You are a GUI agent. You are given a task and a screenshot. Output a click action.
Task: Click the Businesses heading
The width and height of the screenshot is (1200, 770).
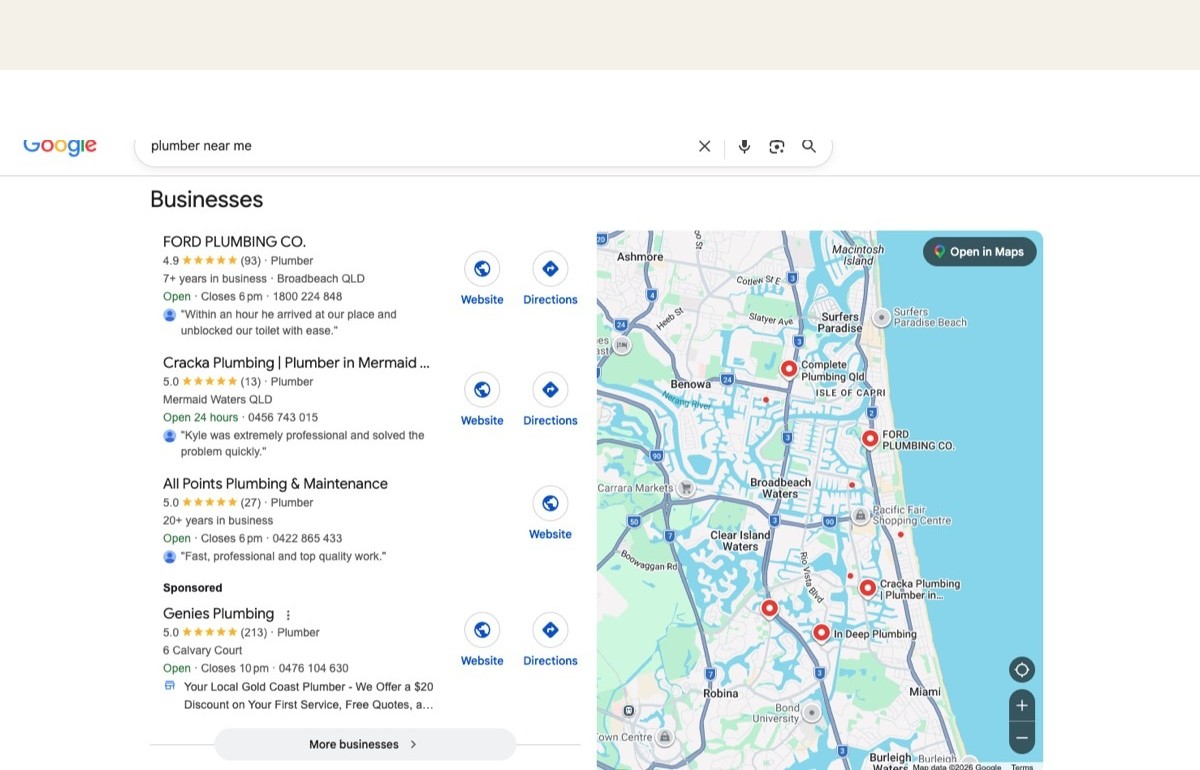pos(206,199)
